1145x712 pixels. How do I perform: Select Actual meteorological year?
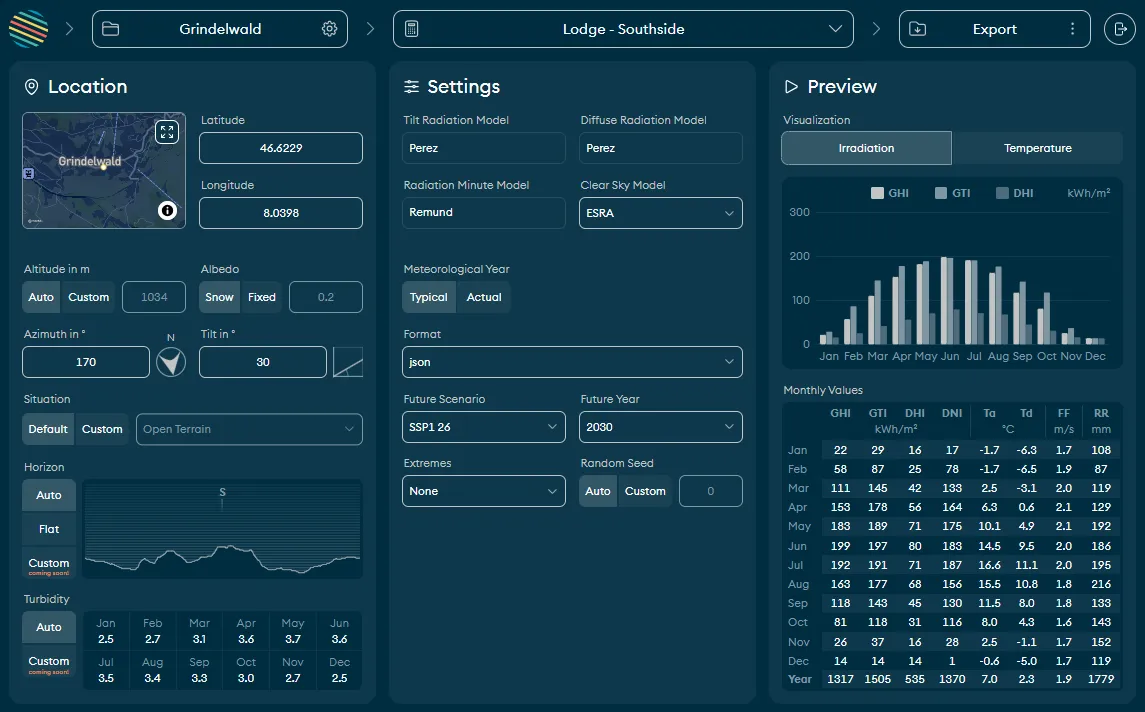[484, 297]
